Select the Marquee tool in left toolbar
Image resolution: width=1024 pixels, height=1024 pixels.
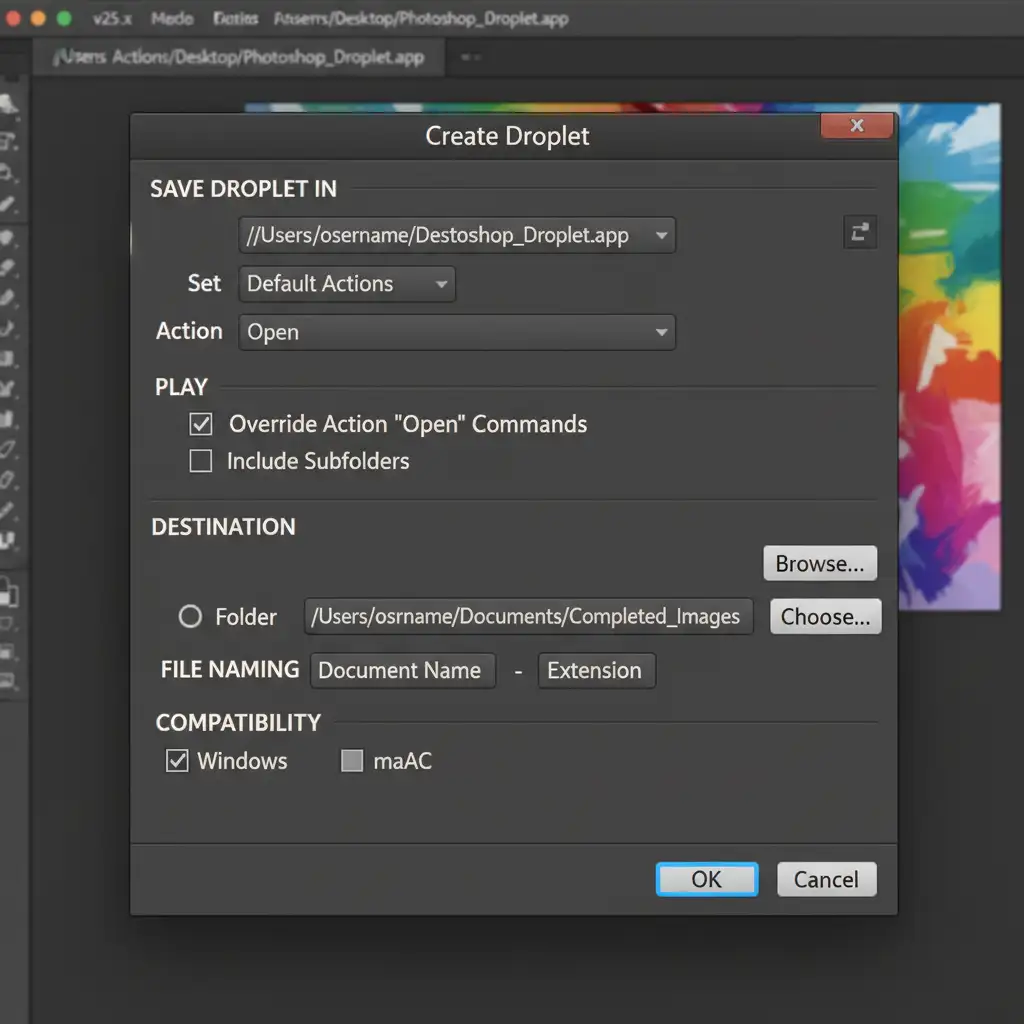coord(8,140)
